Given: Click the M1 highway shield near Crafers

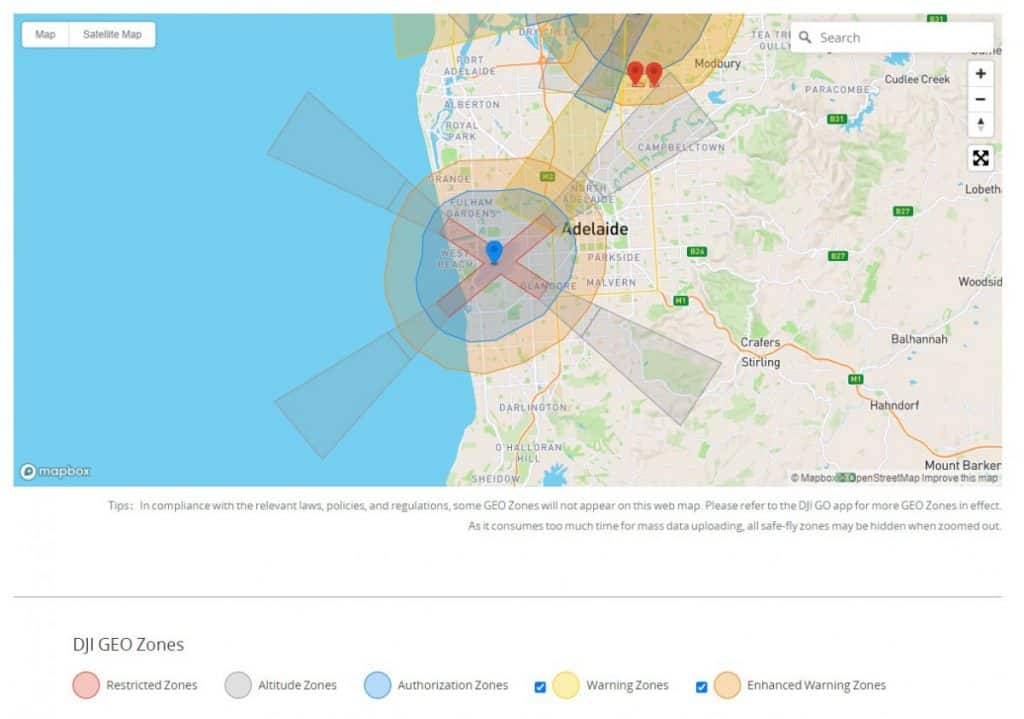Looking at the screenshot, I should (680, 300).
